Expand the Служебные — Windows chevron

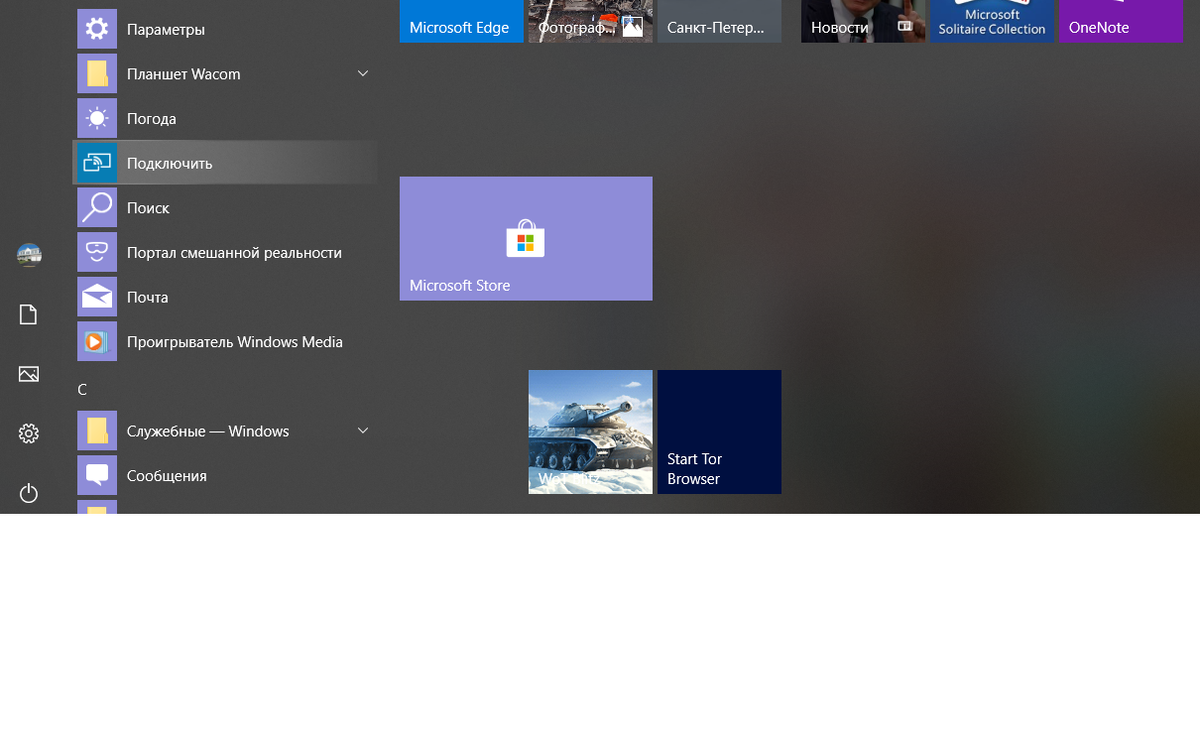click(x=363, y=431)
